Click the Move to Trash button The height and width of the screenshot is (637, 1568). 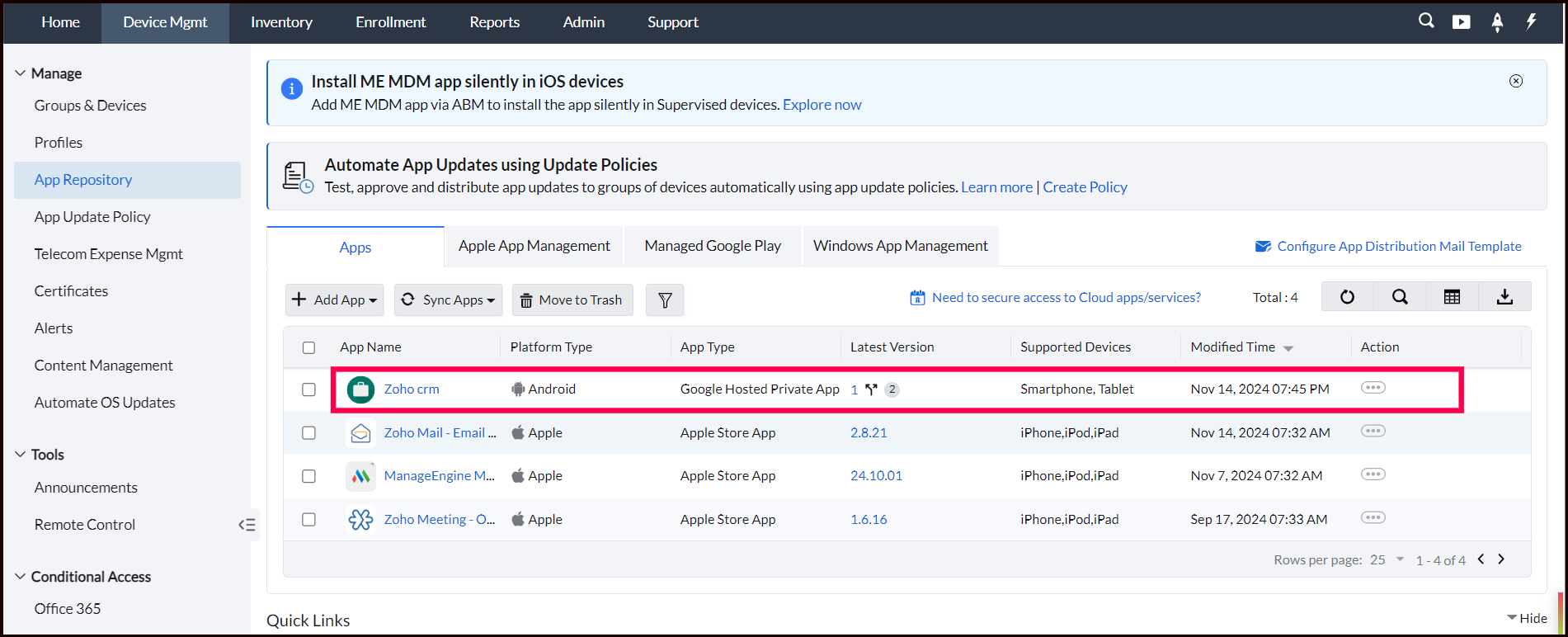[x=572, y=300]
